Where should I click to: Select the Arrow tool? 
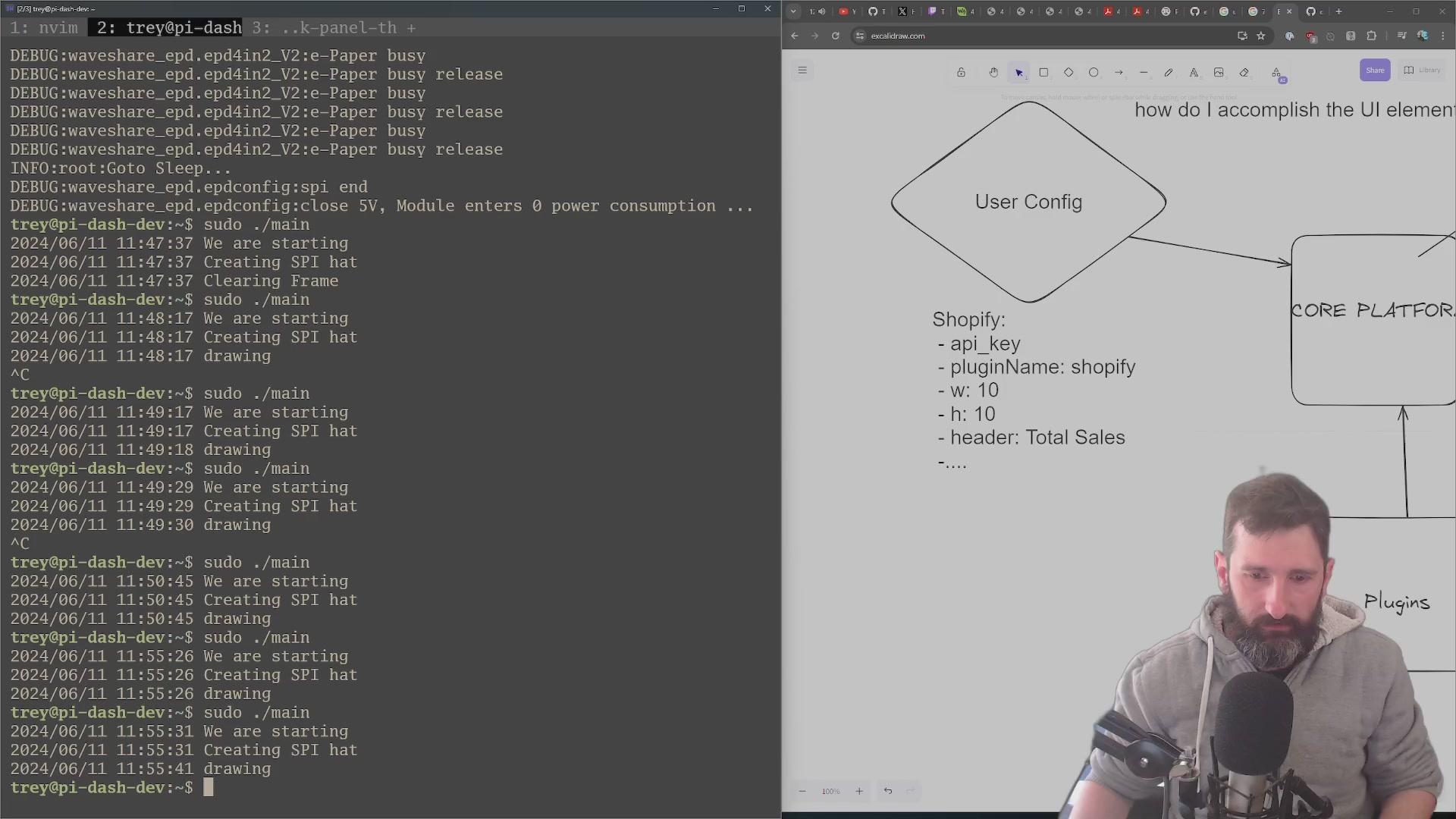coord(1119,73)
